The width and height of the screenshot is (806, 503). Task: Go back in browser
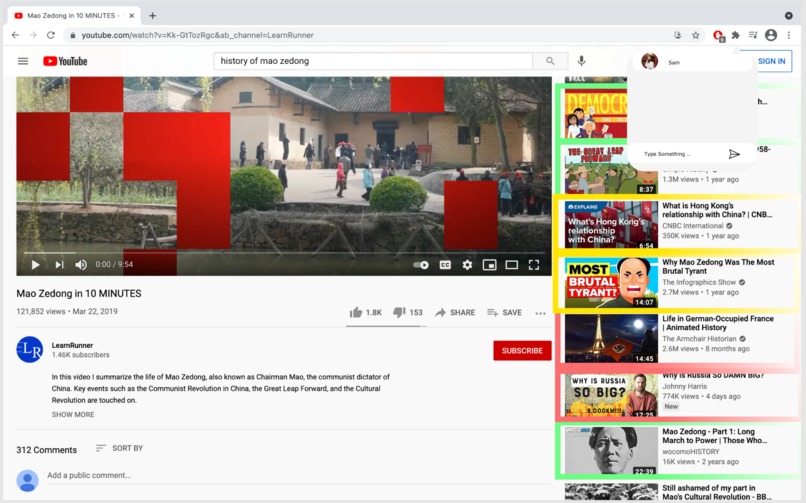pos(15,35)
